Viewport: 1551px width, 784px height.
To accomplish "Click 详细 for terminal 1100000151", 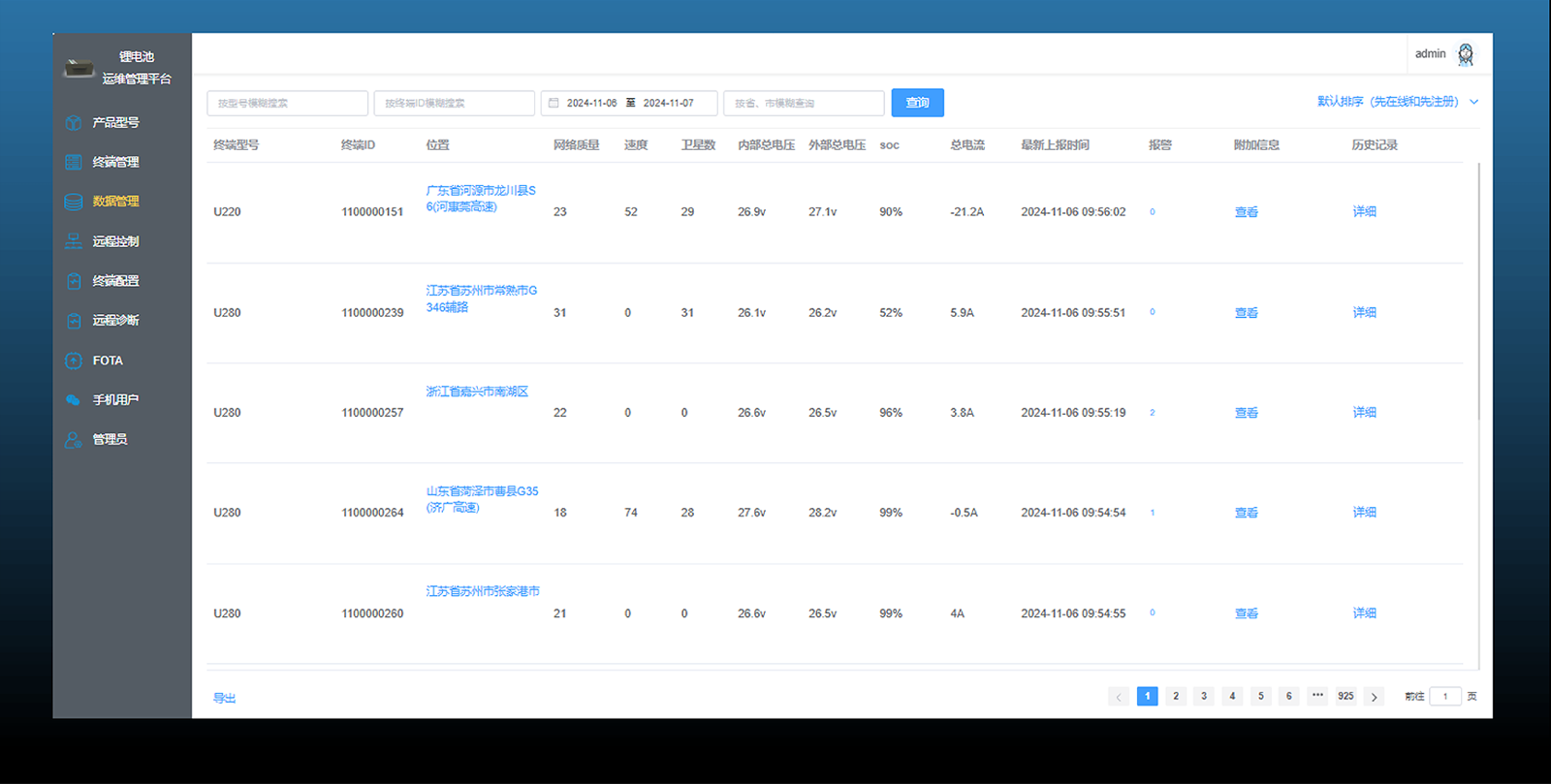I will 1364,211.
